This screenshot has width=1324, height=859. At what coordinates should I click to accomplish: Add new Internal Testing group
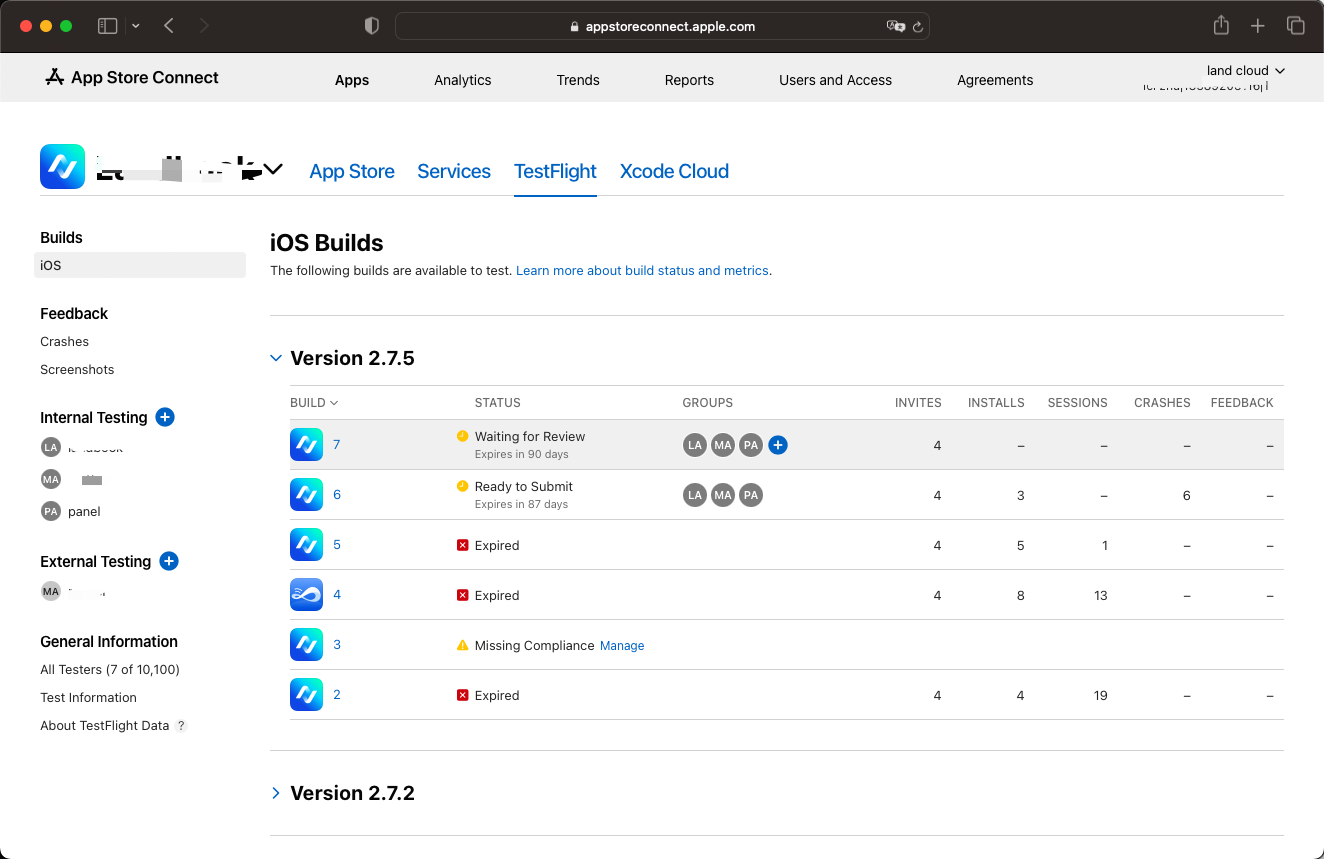165,417
